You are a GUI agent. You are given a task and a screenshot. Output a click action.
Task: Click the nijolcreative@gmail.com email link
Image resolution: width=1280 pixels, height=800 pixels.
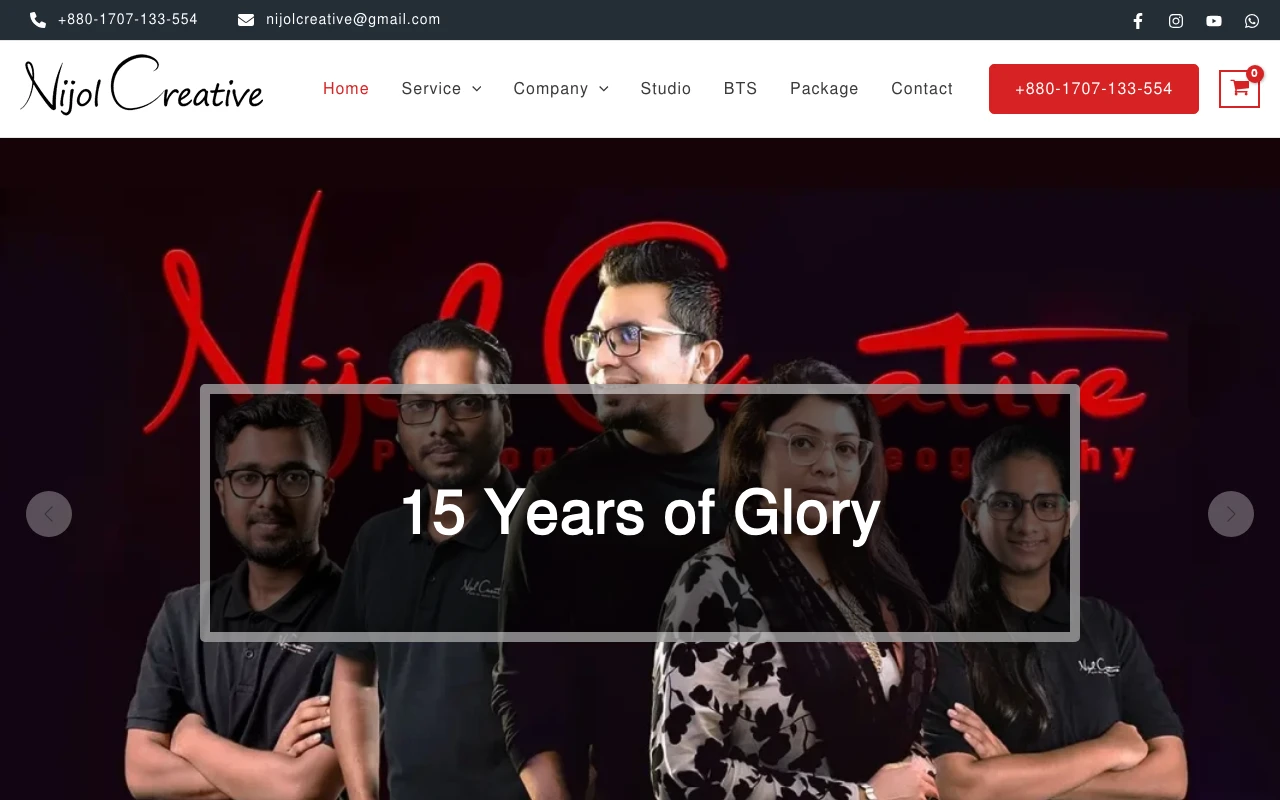click(x=353, y=20)
